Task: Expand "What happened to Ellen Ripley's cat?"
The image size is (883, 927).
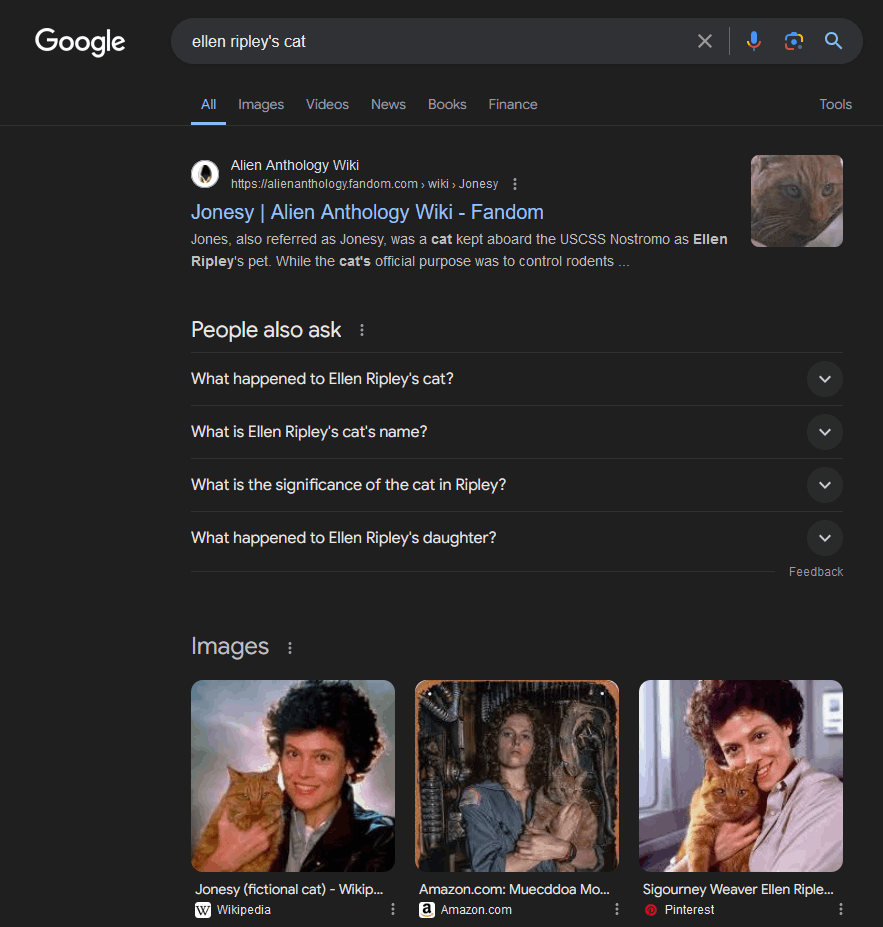Action: pyautogui.click(x=824, y=379)
